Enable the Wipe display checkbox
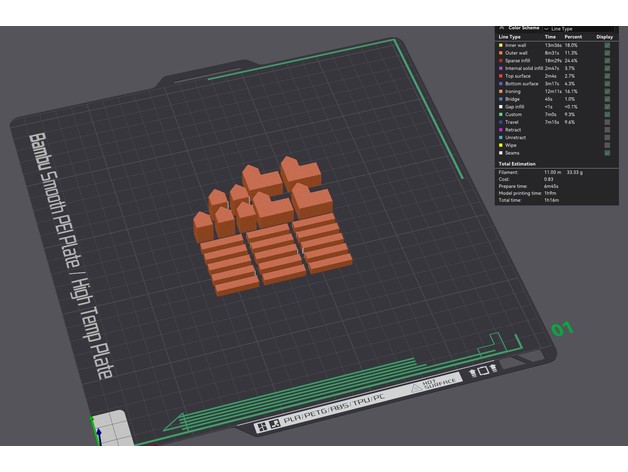This screenshot has width=628, height=472. [606, 144]
